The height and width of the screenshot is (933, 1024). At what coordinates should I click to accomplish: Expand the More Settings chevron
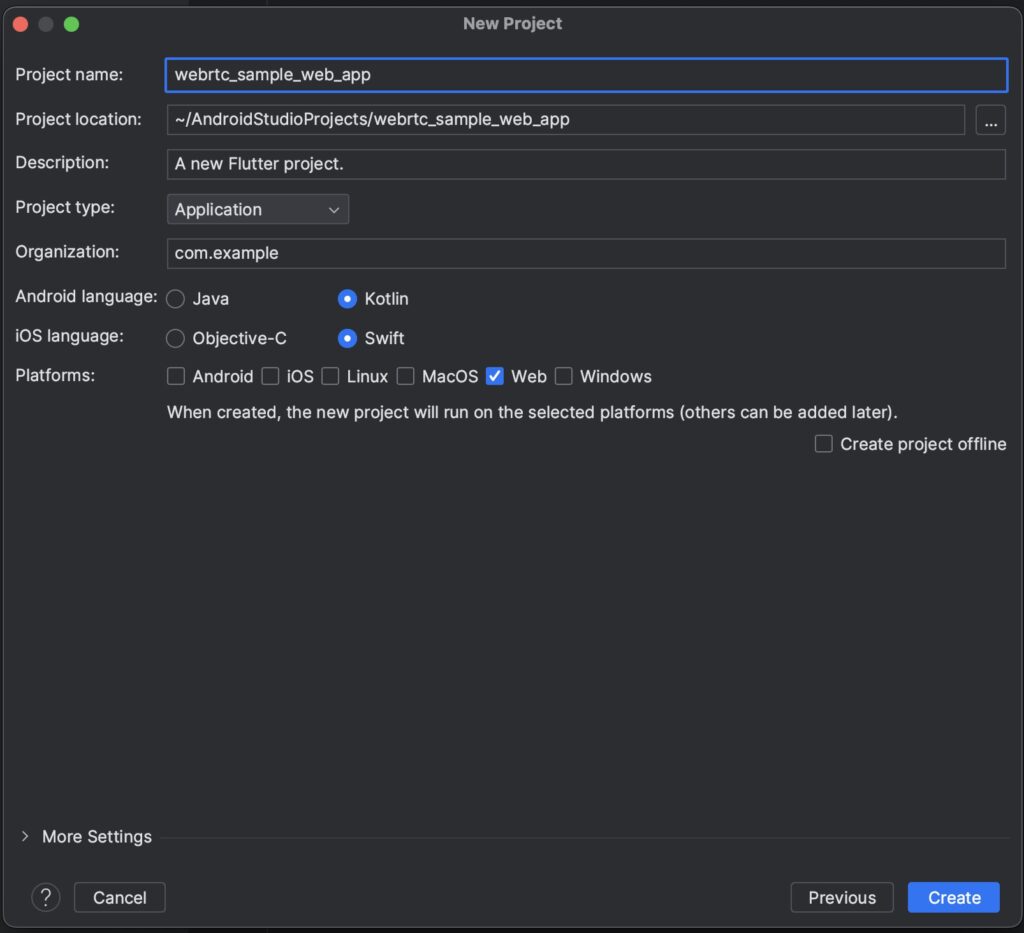pos(25,836)
